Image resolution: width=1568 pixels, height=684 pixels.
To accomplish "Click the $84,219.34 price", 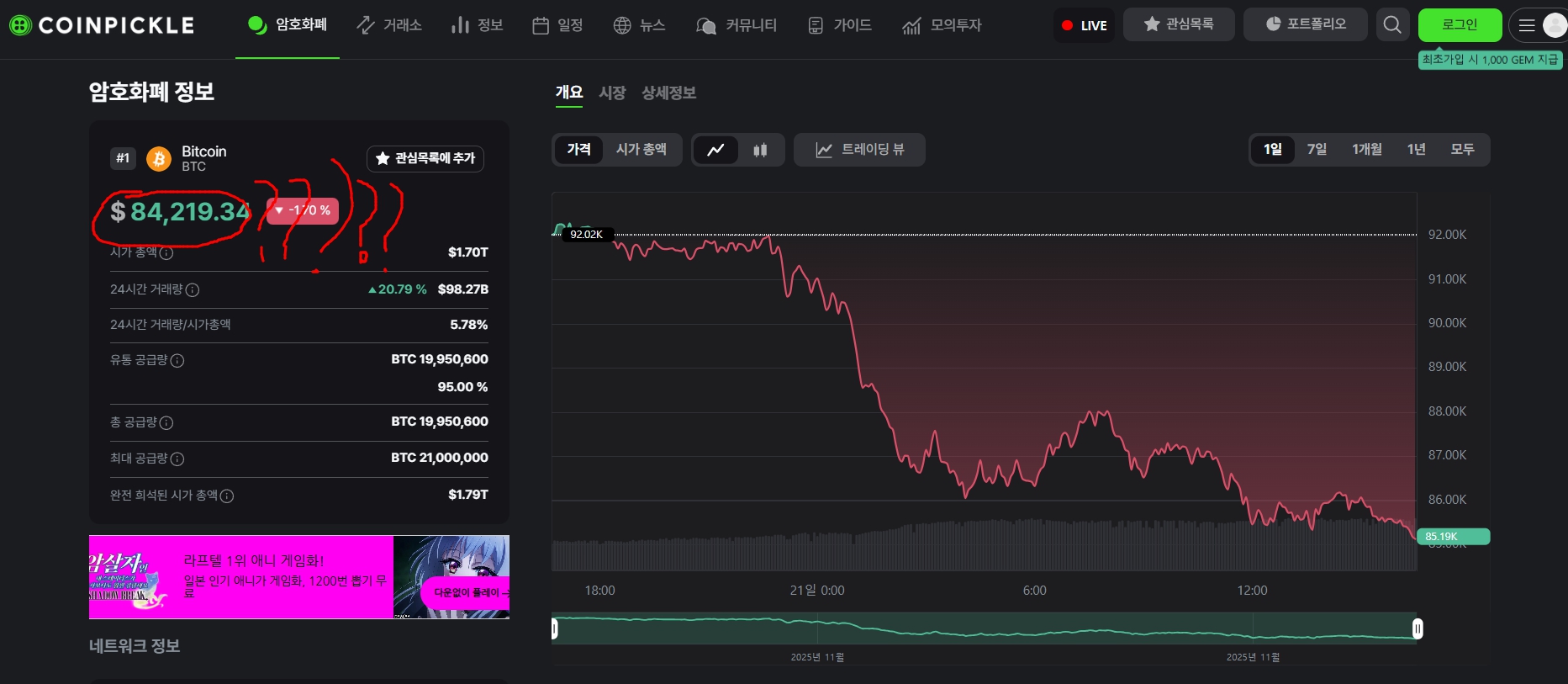I will (x=181, y=212).
